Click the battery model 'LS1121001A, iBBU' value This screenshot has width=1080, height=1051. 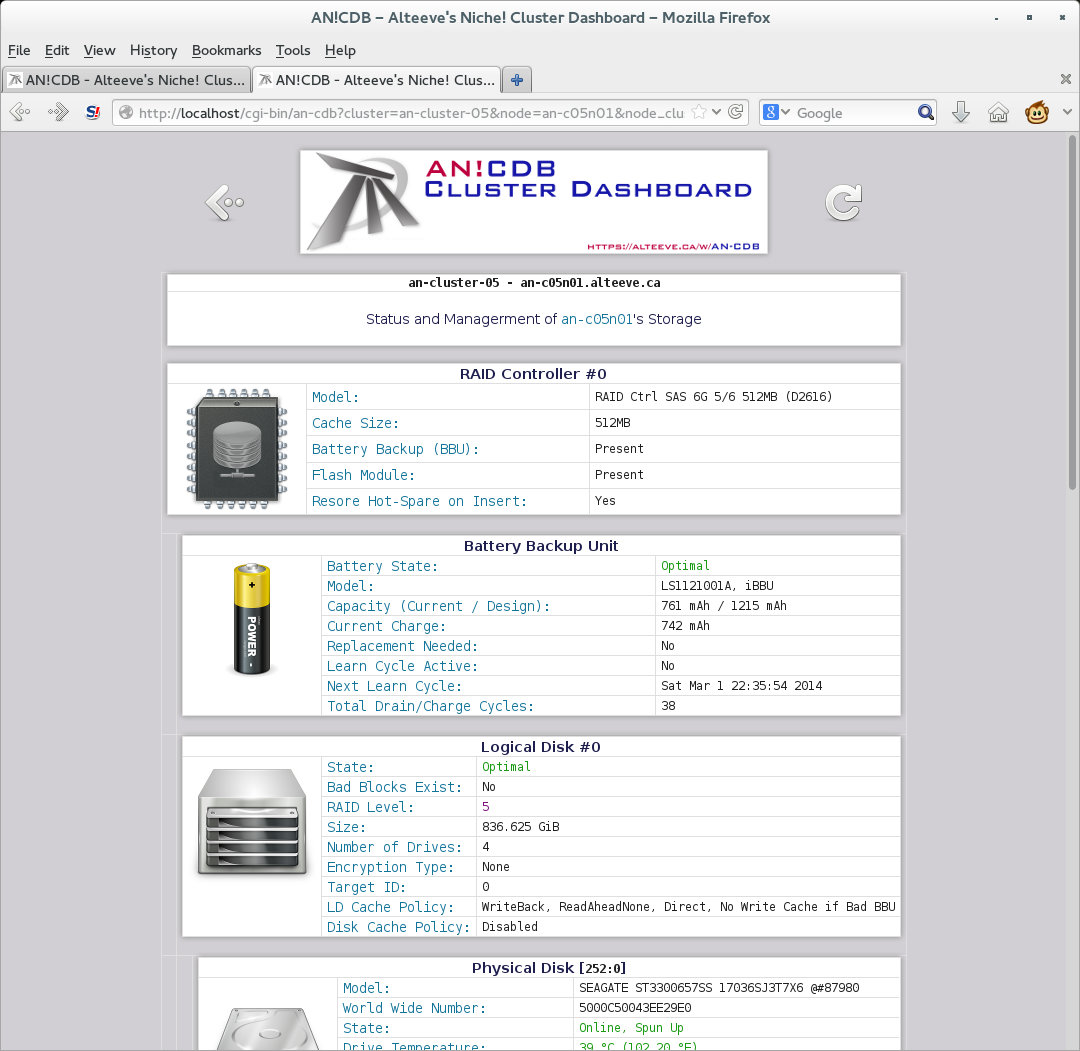(x=717, y=585)
